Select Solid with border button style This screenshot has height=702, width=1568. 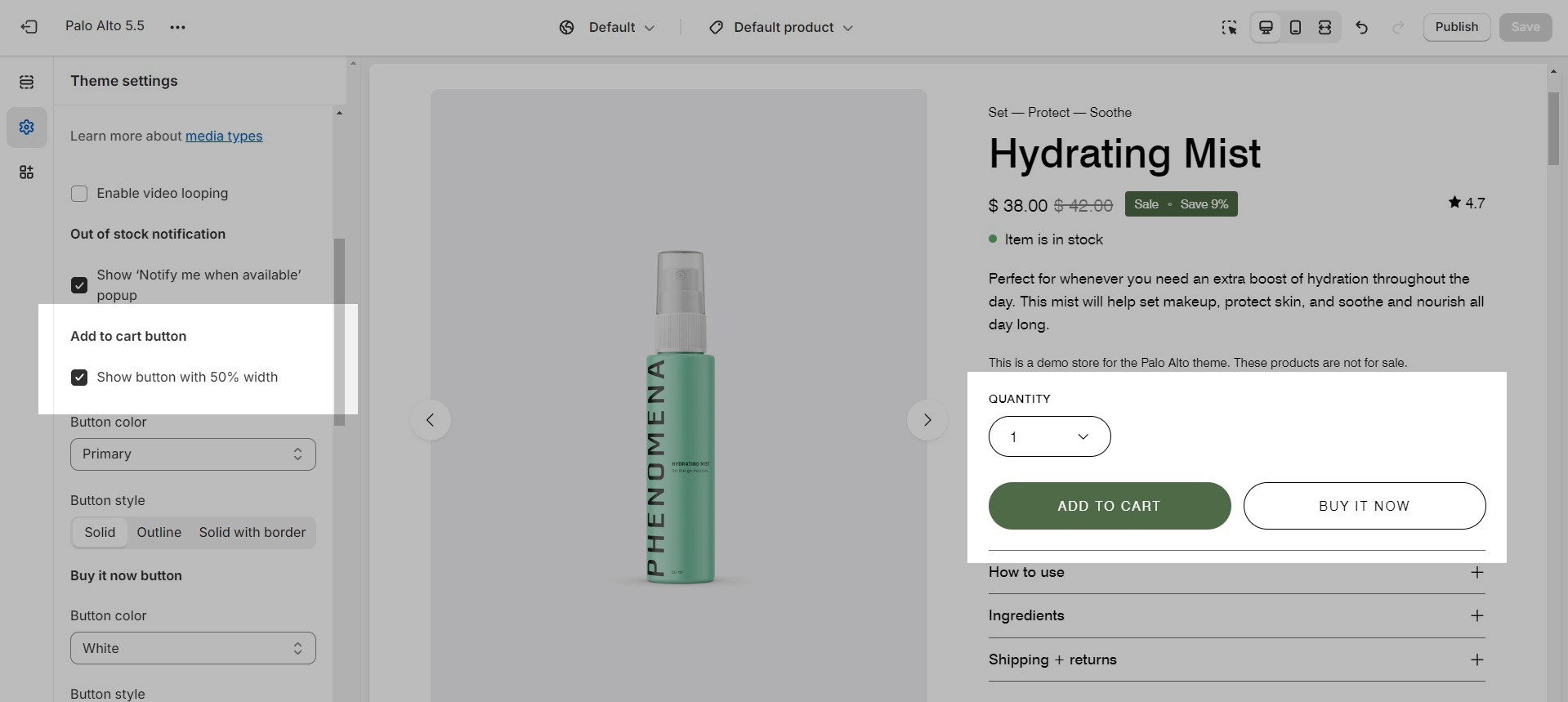tap(252, 533)
